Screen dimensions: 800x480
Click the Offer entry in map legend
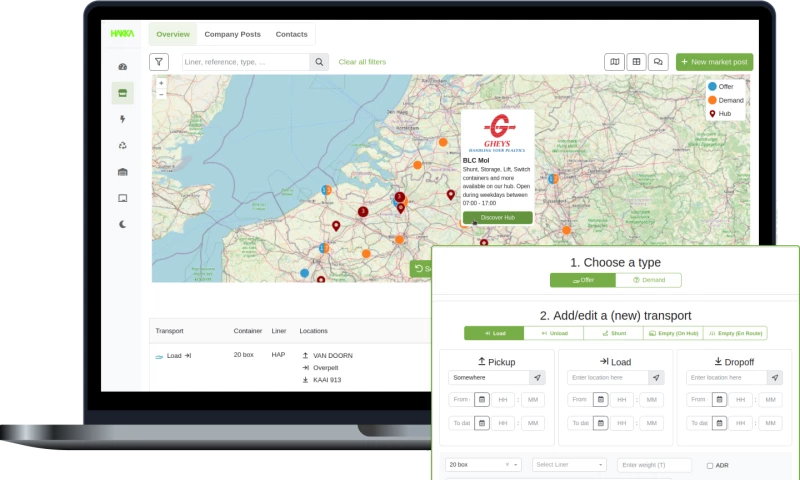click(x=721, y=87)
